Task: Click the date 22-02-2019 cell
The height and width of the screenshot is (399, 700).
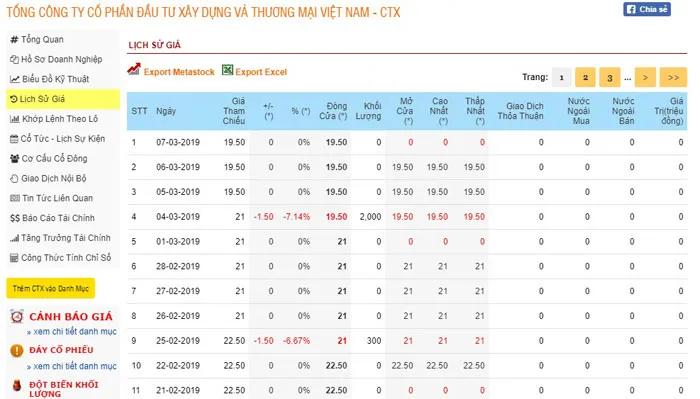Action: click(178, 366)
